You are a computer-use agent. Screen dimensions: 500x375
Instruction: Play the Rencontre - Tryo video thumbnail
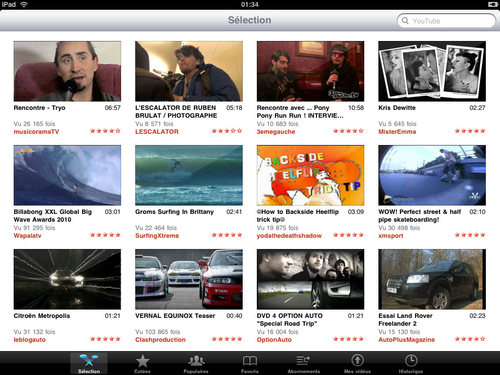(x=67, y=71)
